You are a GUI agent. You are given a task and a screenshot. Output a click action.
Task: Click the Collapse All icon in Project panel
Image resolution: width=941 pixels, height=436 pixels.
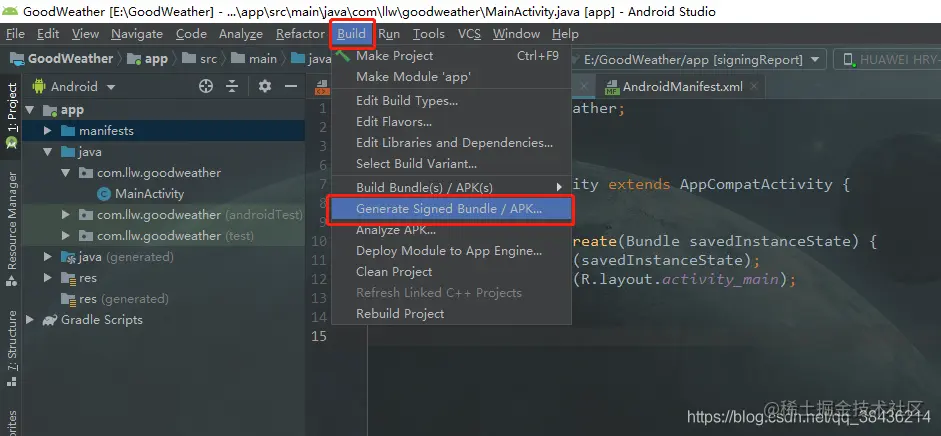click(x=232, y=86)
